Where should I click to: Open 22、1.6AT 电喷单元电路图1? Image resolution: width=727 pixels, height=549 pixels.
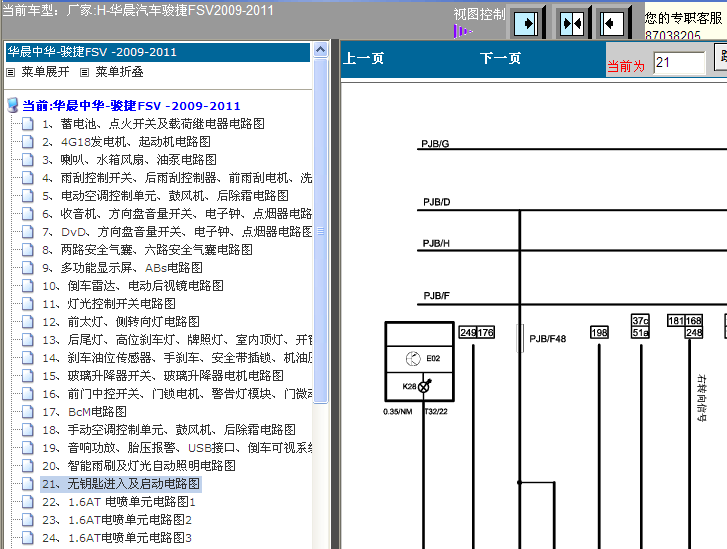pos(119,502)
